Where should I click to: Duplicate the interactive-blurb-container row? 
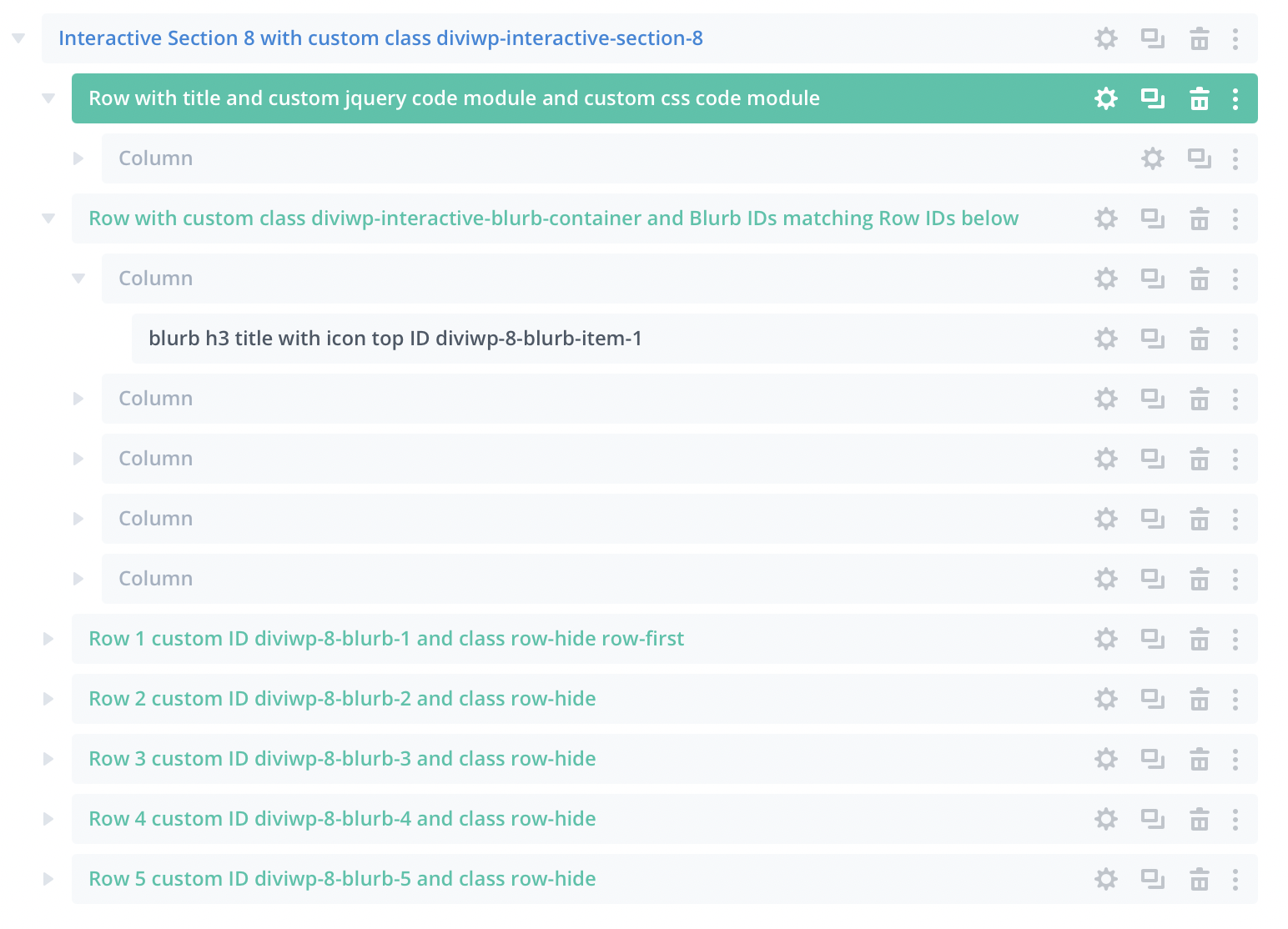coord(1153,218)
